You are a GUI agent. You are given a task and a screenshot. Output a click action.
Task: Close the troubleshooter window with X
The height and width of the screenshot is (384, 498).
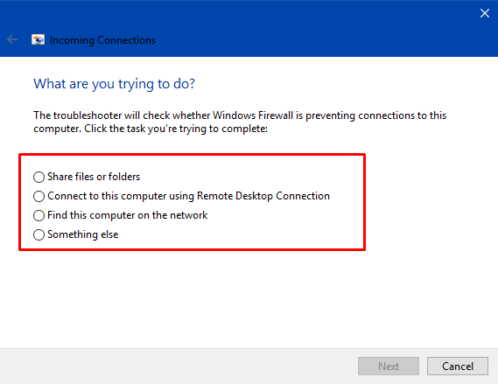[x=484, y=13]
